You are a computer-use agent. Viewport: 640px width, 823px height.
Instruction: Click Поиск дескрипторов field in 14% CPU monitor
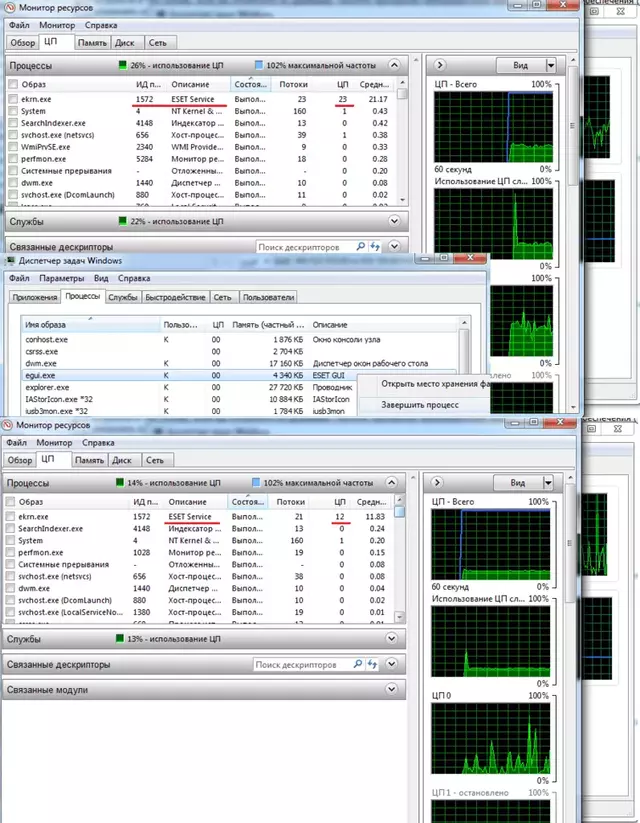(x=302, y=664)
